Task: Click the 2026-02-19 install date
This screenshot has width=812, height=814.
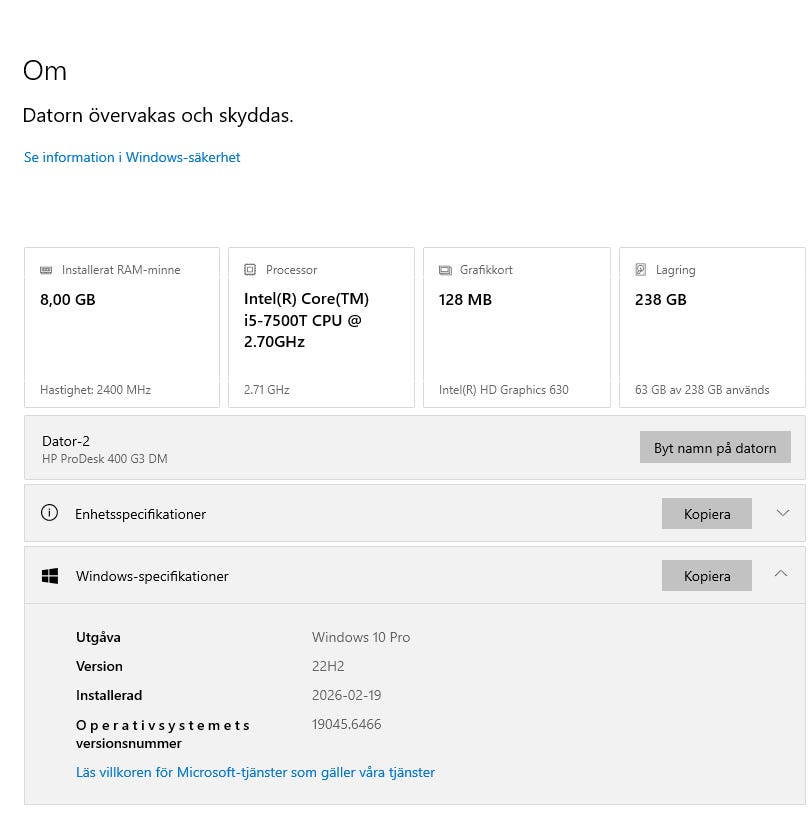Action: point(346,696)
